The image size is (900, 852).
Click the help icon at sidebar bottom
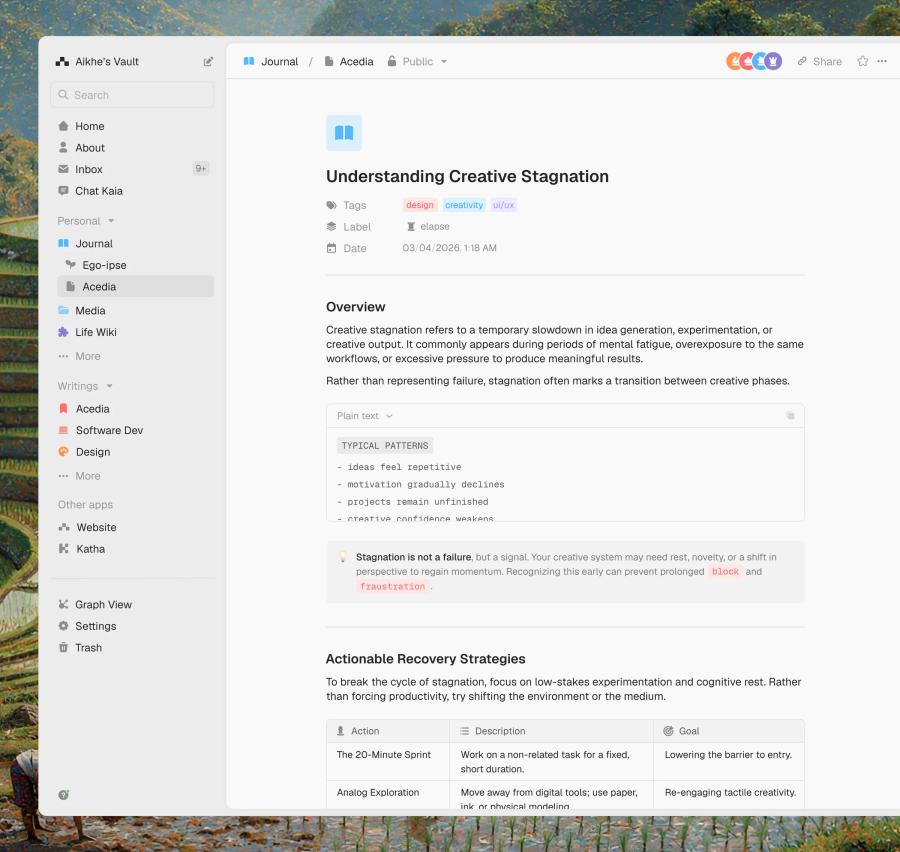[64, 795]
